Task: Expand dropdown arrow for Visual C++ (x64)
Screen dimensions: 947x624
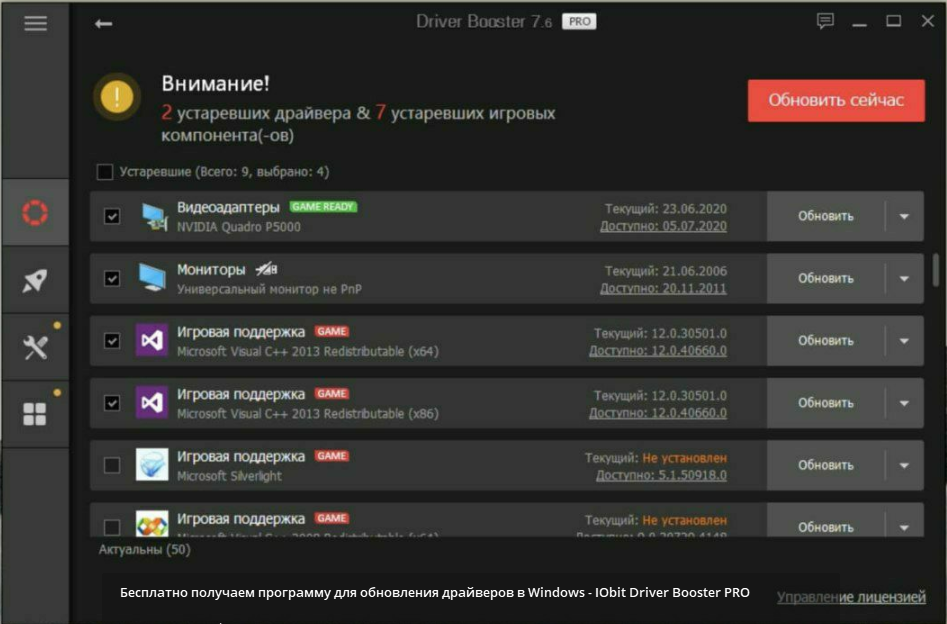Action: [x=904, y=341]
